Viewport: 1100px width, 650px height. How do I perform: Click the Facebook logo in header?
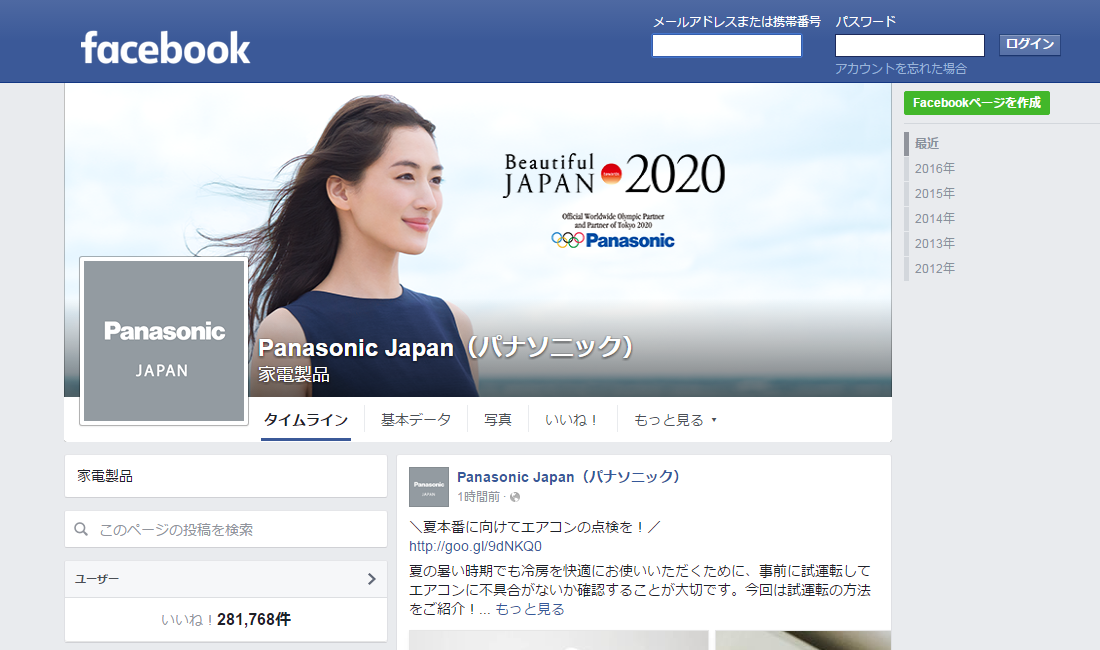tap(166, 48)
